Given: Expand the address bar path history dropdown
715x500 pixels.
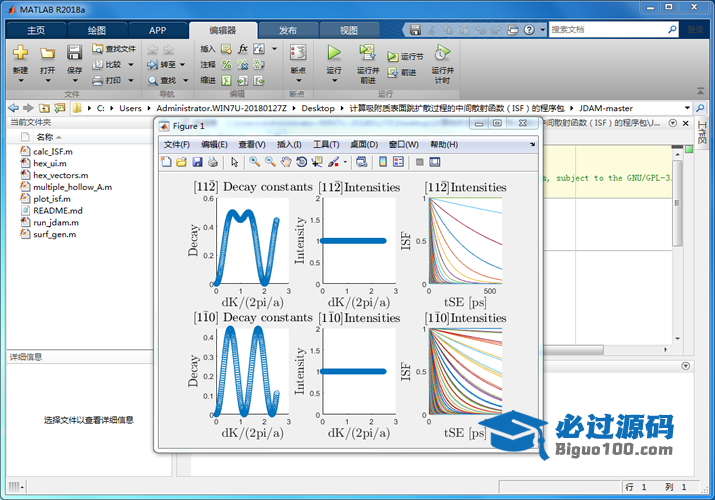Looking at the screenshot, I should coord(687,108).
